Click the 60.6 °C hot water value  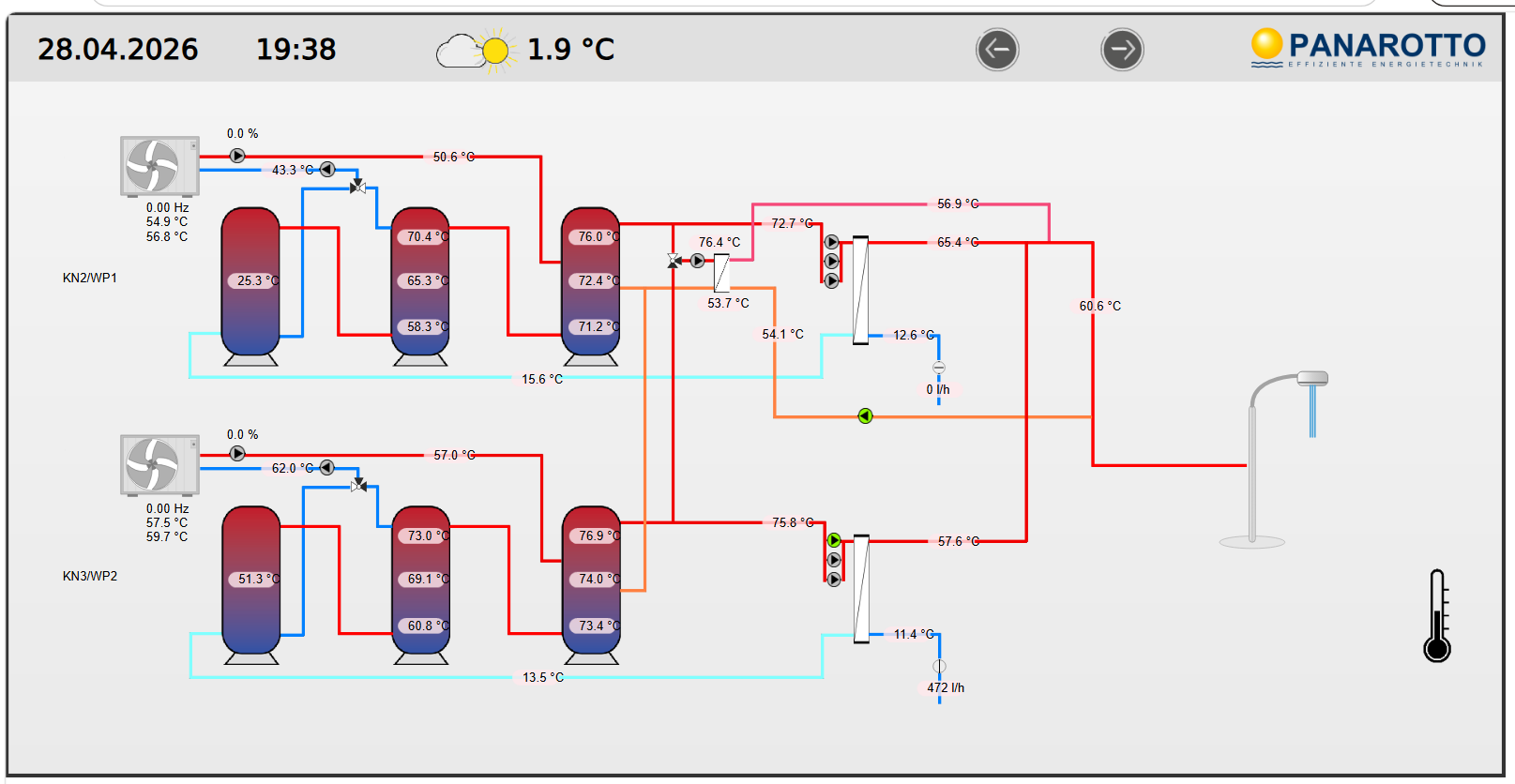click(x=1099, y=306)
